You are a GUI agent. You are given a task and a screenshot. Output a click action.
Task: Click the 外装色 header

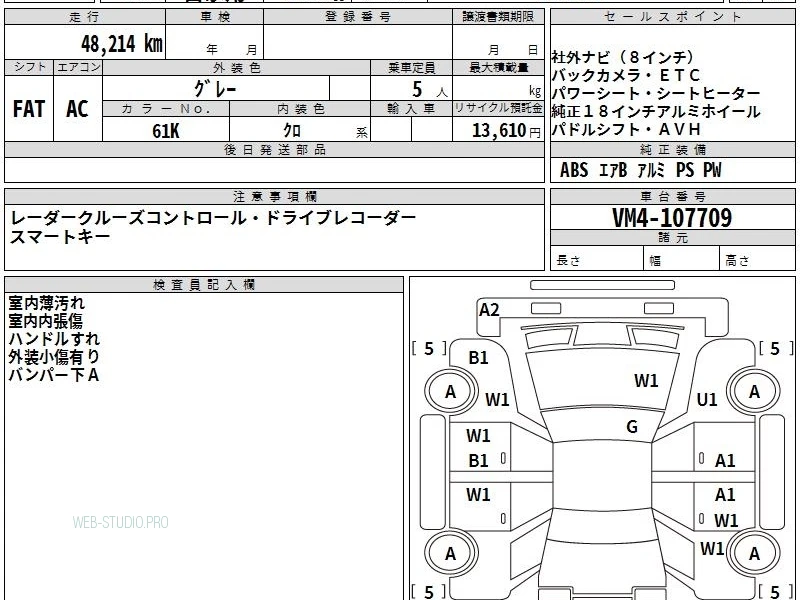point(236,68)
